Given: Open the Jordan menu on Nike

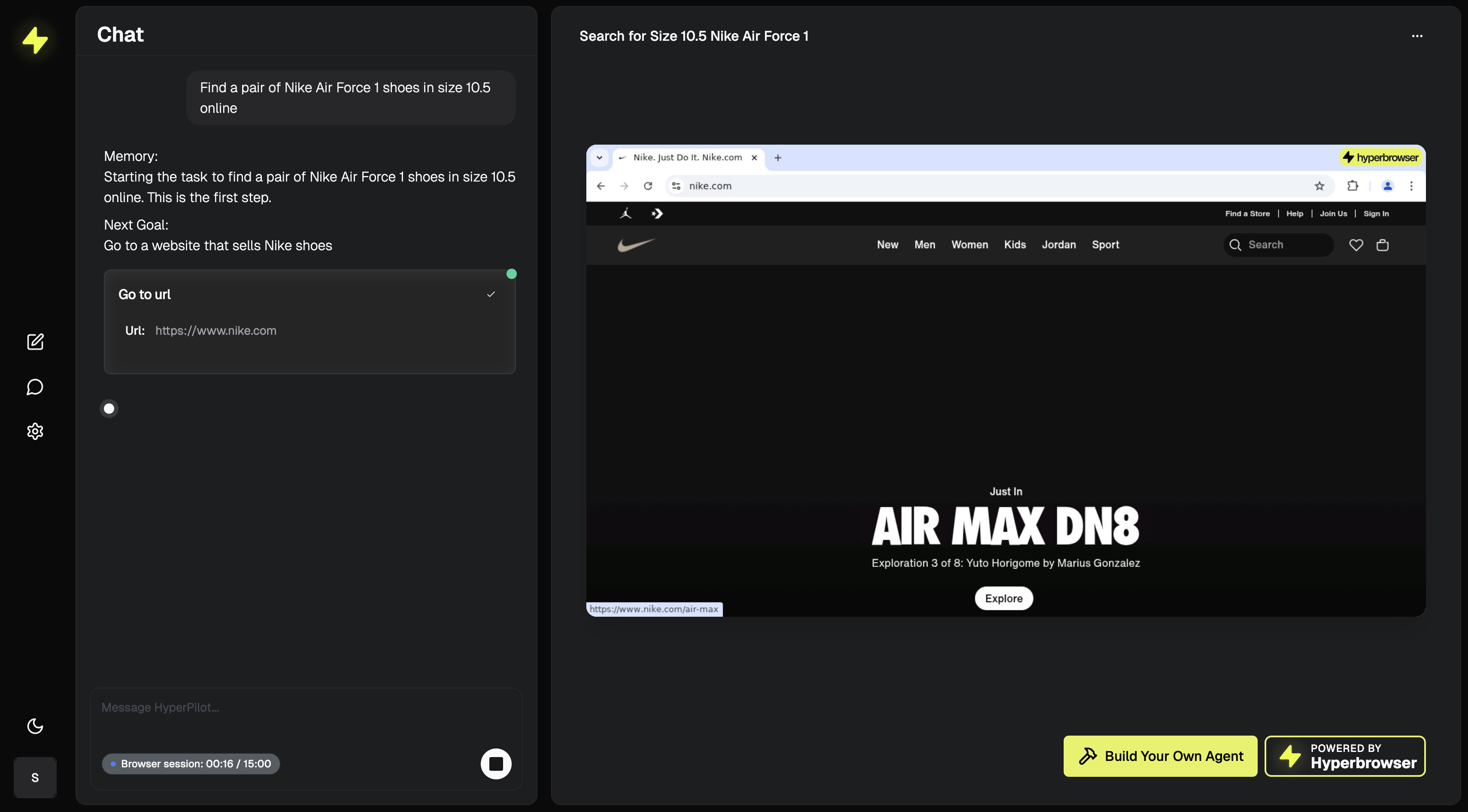Looking at the screenshot, I should click(1059, 245).
